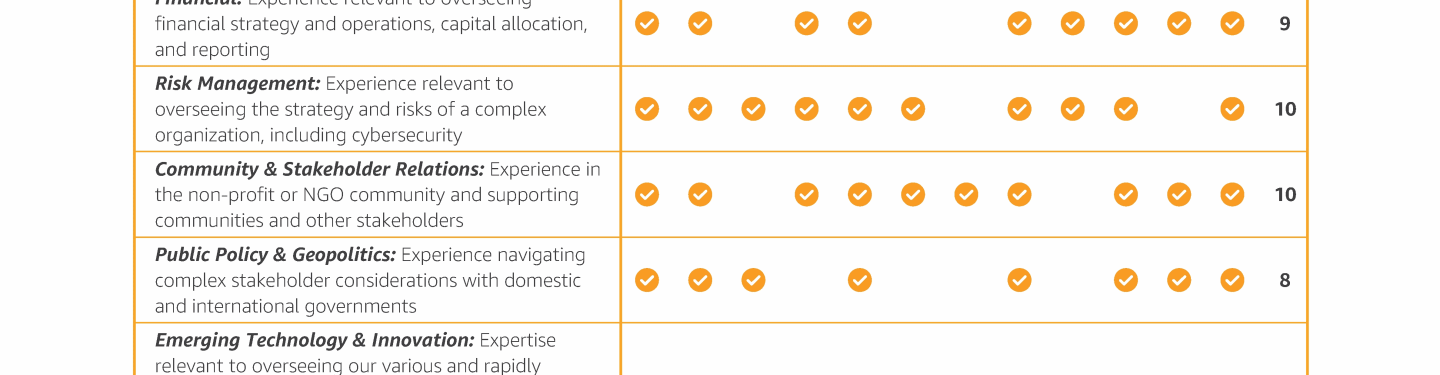Viewport: 1440px width, 375px height.
Task: Click first checkmark in Financial row
Action: pyautogui.click(x=647, y=23)
